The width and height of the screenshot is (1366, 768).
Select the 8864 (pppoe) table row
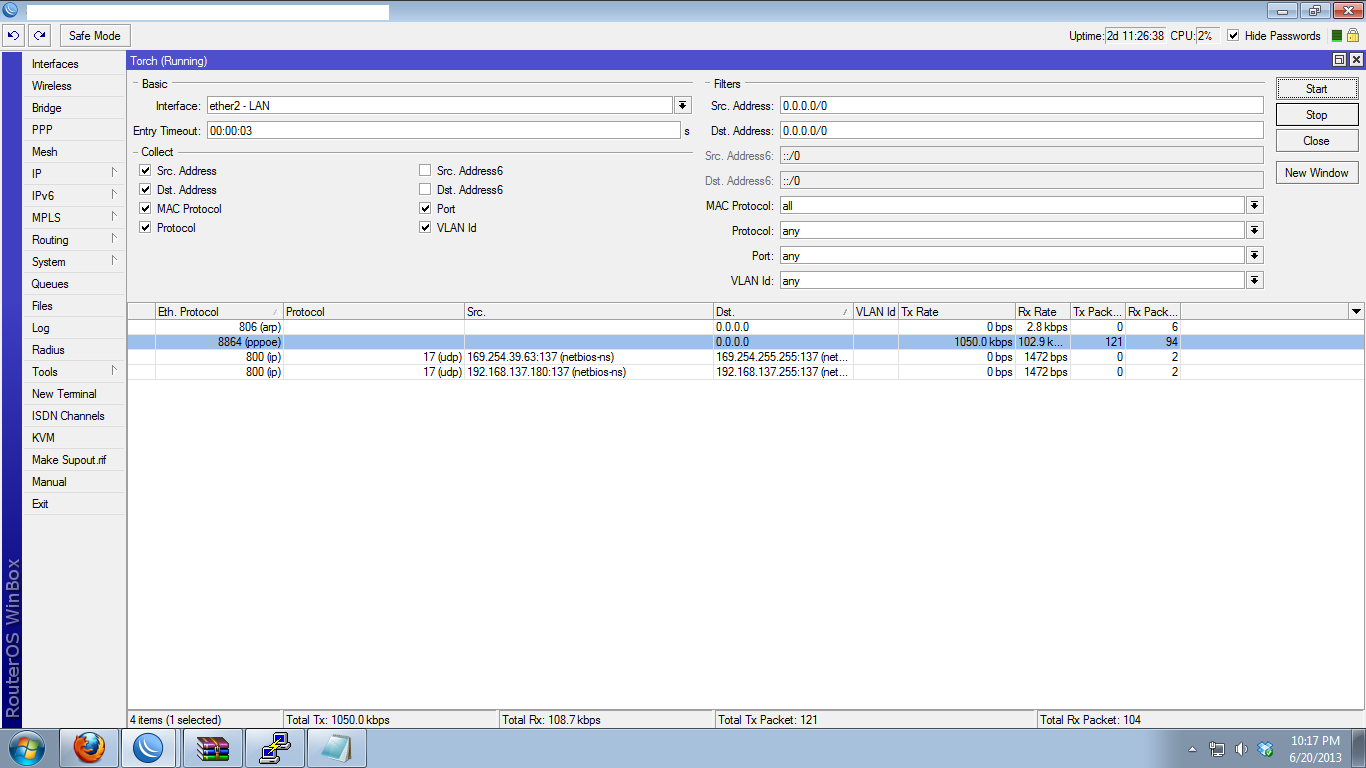[745, 342]
